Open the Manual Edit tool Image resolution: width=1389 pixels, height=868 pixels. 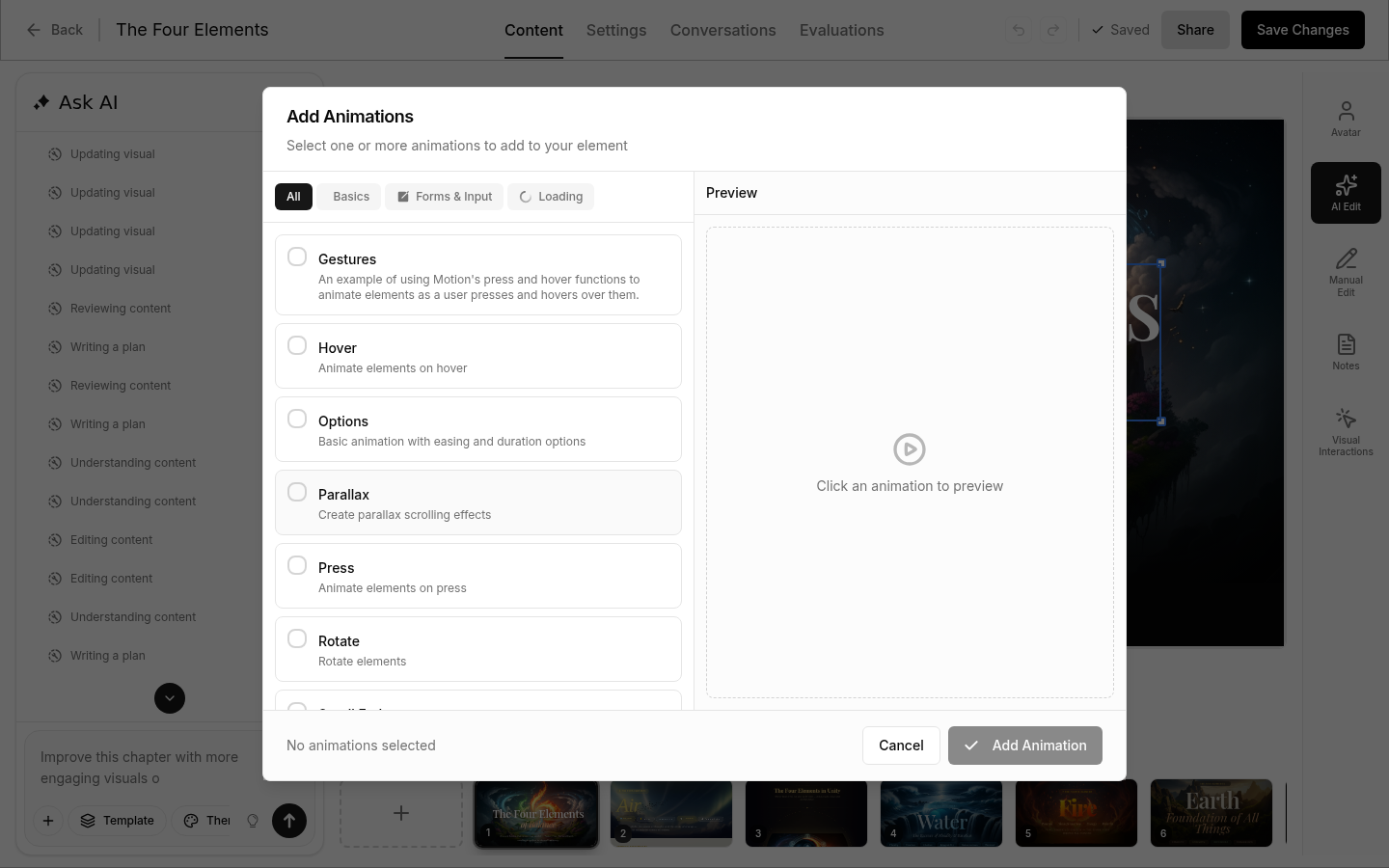pyautogui.click(x=1346, y=271)
